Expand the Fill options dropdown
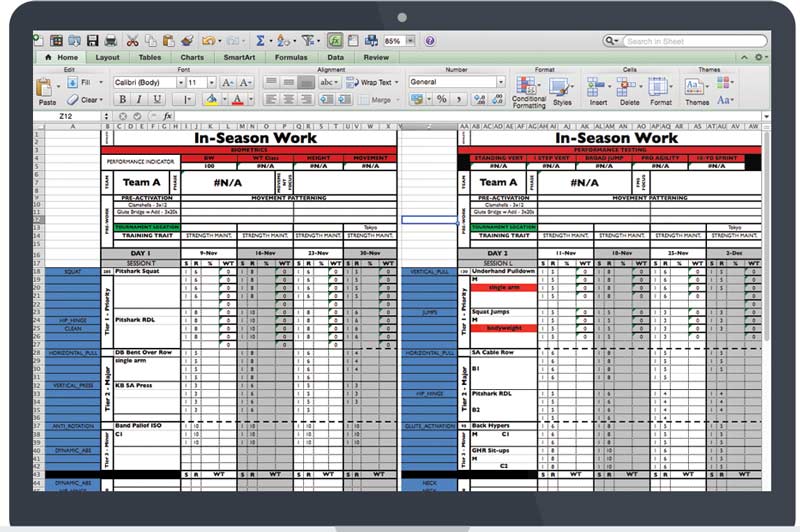Screen dimensions: 800x532 tap(101, 82)
